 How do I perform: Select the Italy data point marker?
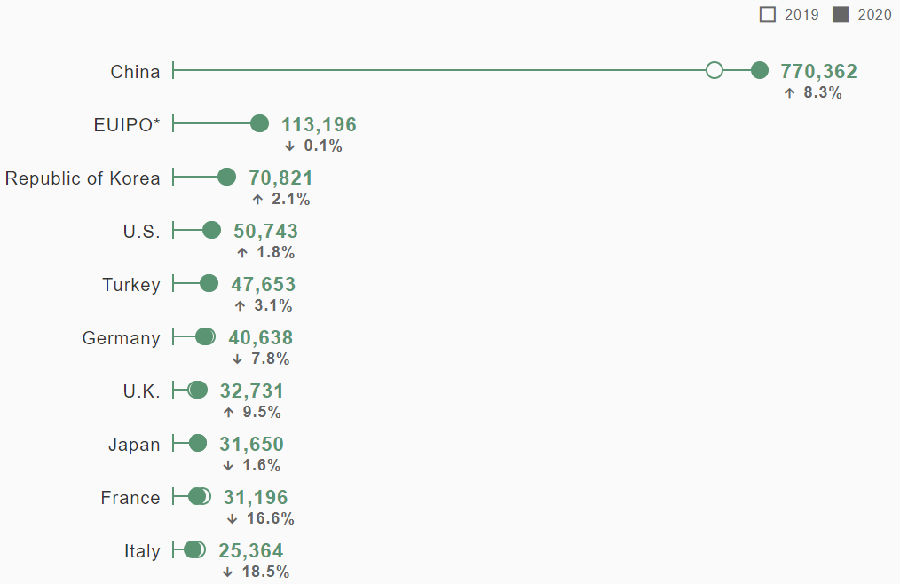(x=193, y=549)
